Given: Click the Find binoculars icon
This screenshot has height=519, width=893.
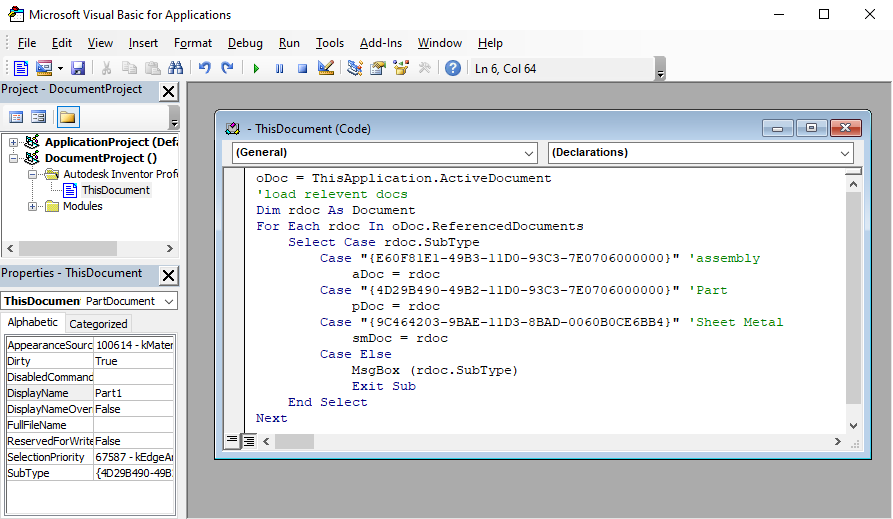Looking at the screenshot, I should coord(176,68).
